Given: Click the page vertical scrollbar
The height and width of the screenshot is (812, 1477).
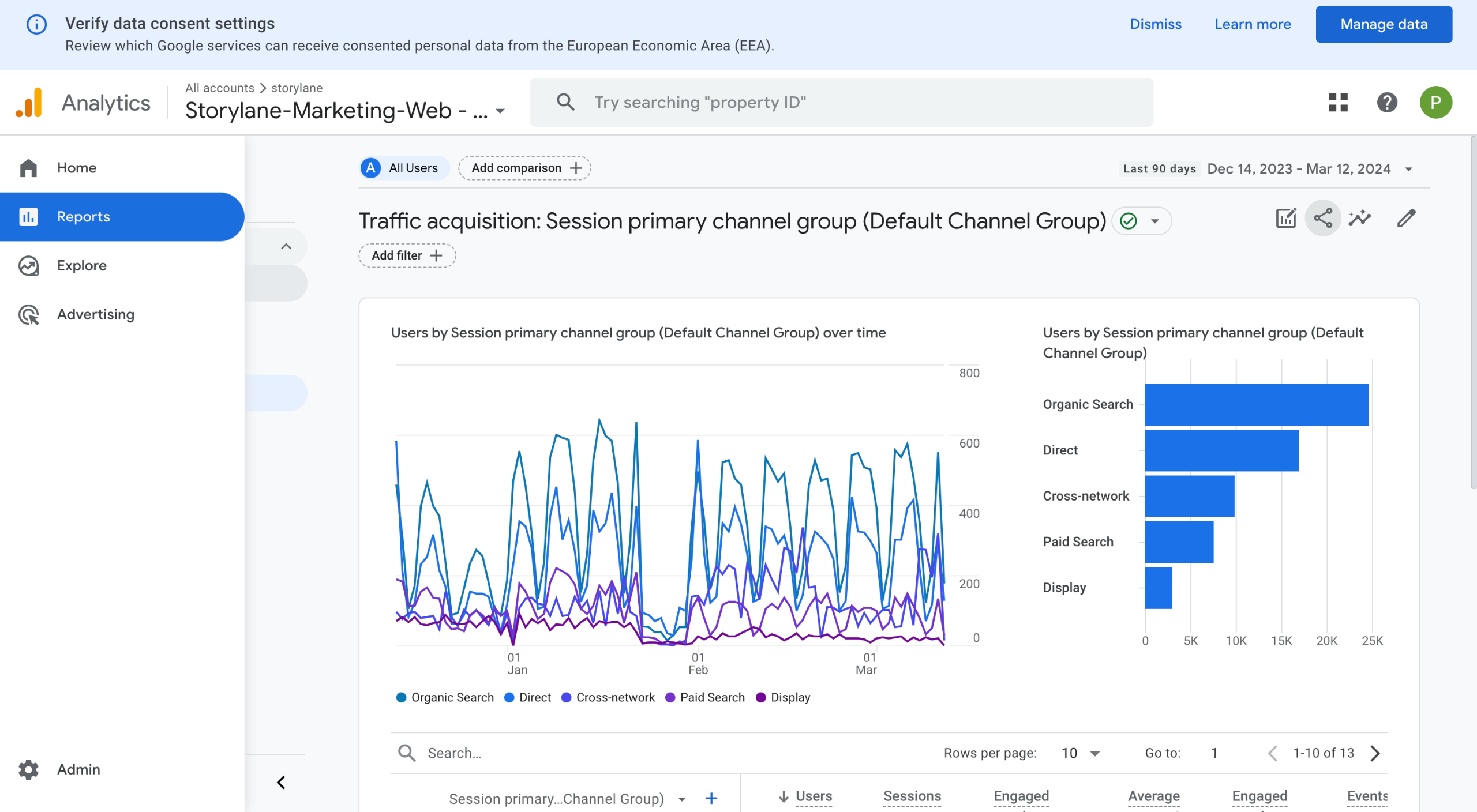Looking at the screenshot, I should 1473,313.
